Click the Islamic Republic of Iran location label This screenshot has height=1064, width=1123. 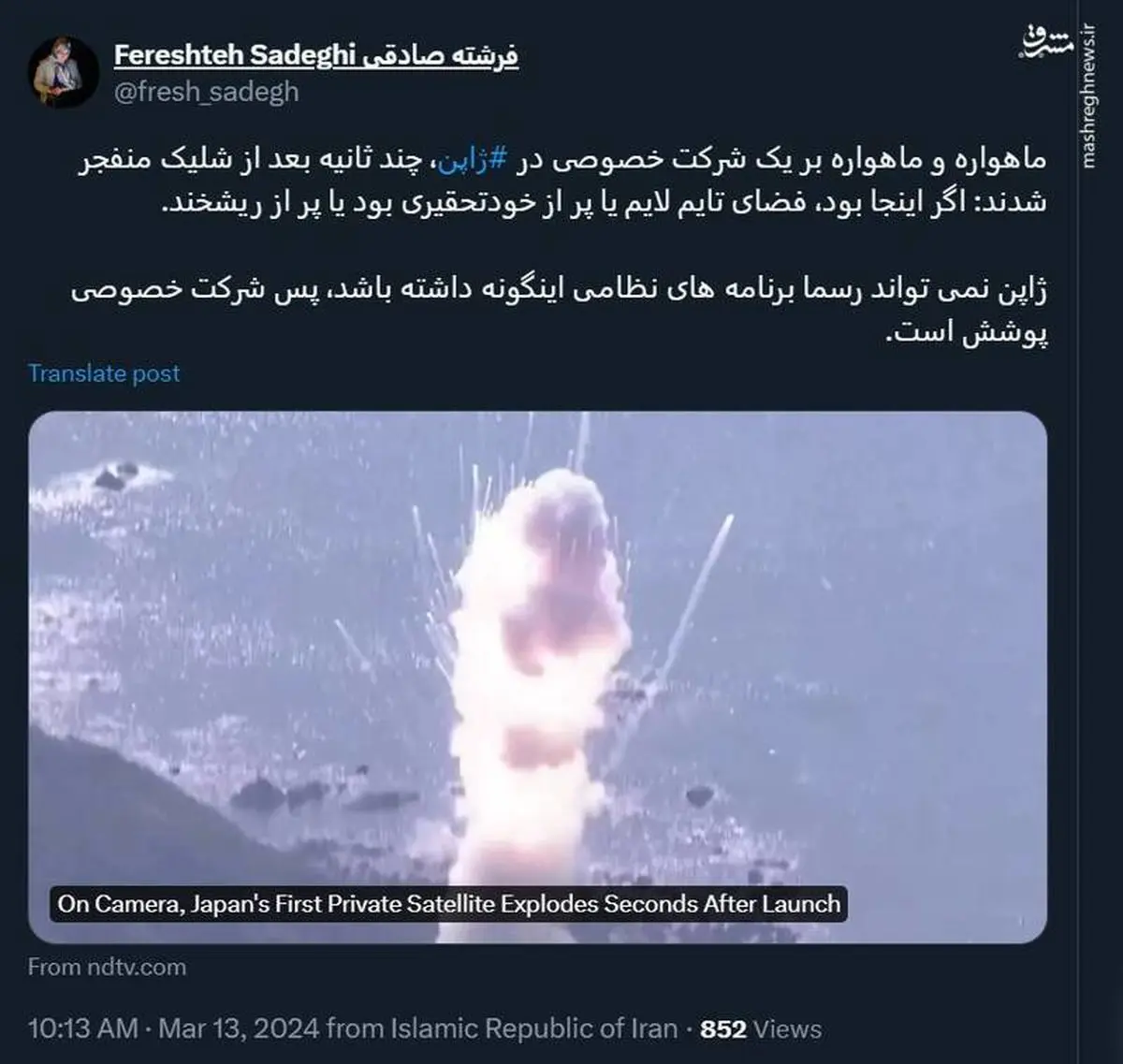[x=533, y=1028]
